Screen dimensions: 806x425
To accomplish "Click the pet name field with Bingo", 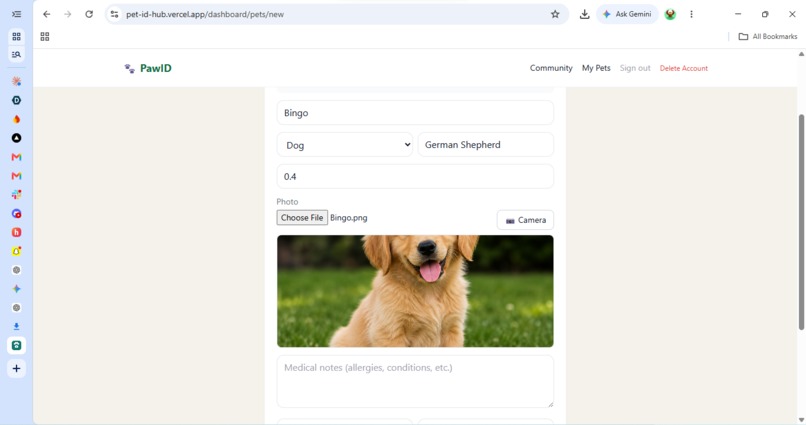I will [x=415, y=113].
